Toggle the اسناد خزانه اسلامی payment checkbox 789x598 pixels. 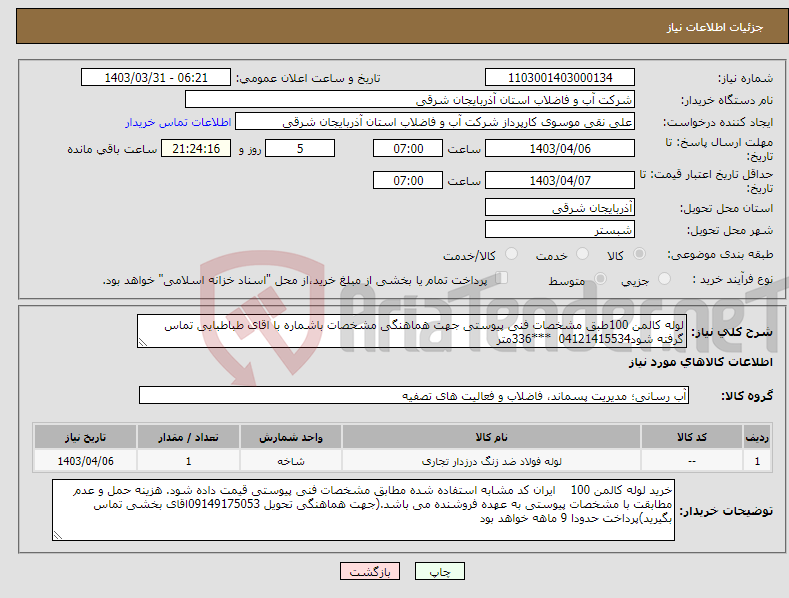501,278
